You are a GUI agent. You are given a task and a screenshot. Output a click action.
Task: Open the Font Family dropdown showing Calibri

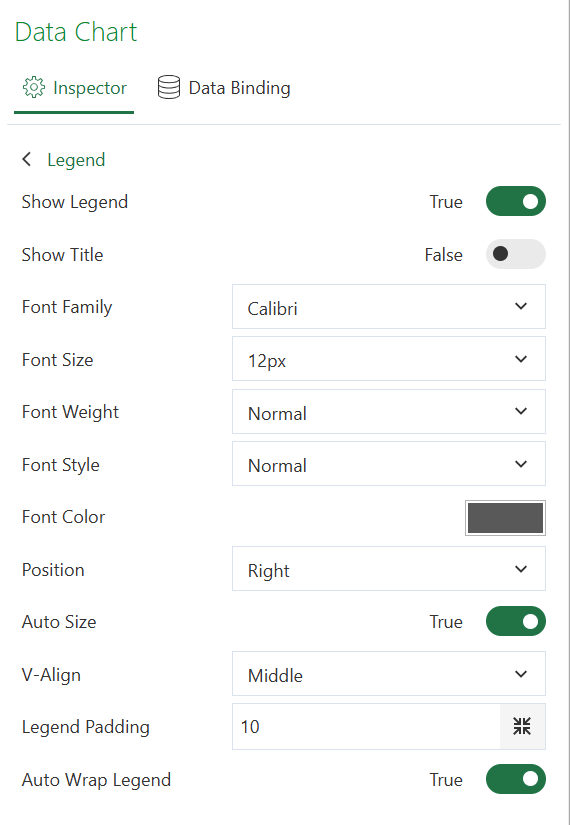pyautogui.click(x=388, y=307)
